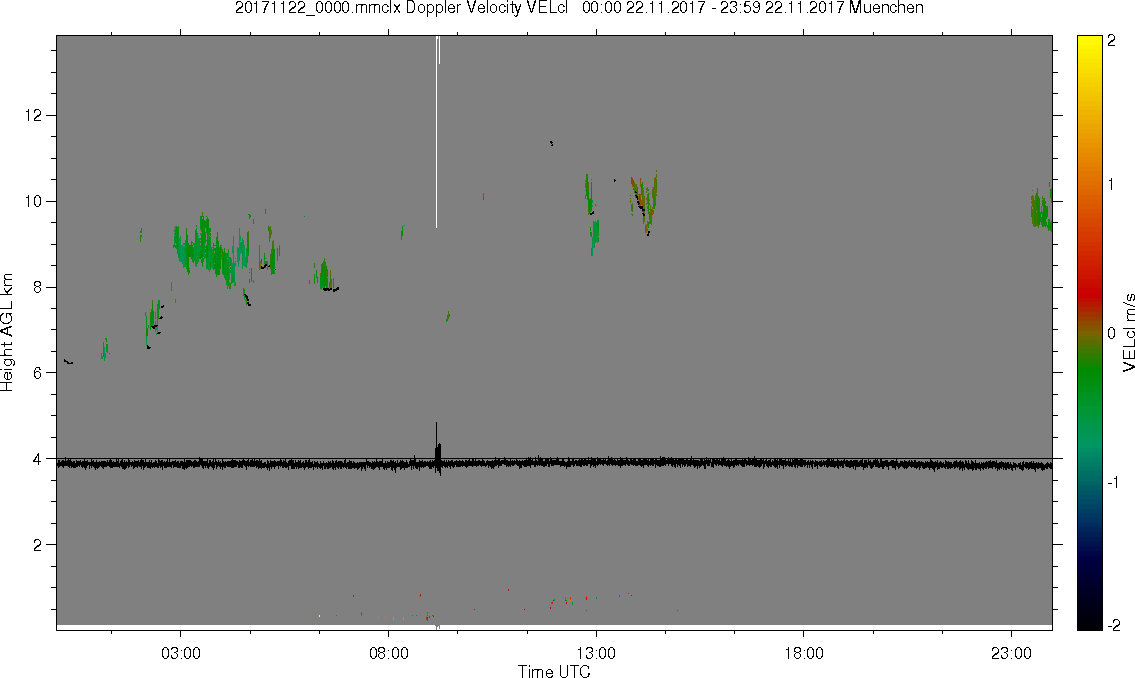Click the colorbar top value 2

click(1112, 41)
